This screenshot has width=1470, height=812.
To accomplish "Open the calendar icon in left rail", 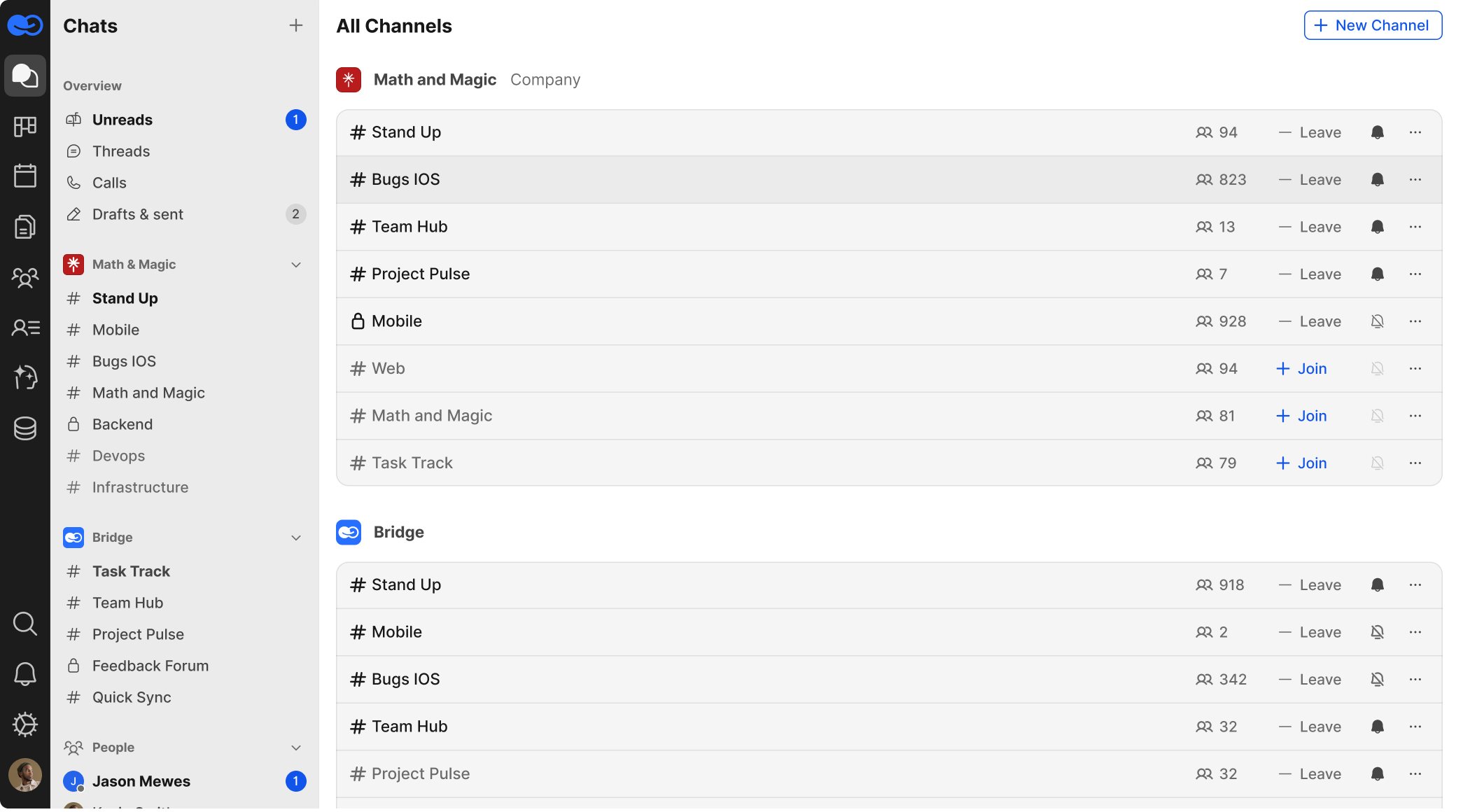I will [x=25, y=176].
